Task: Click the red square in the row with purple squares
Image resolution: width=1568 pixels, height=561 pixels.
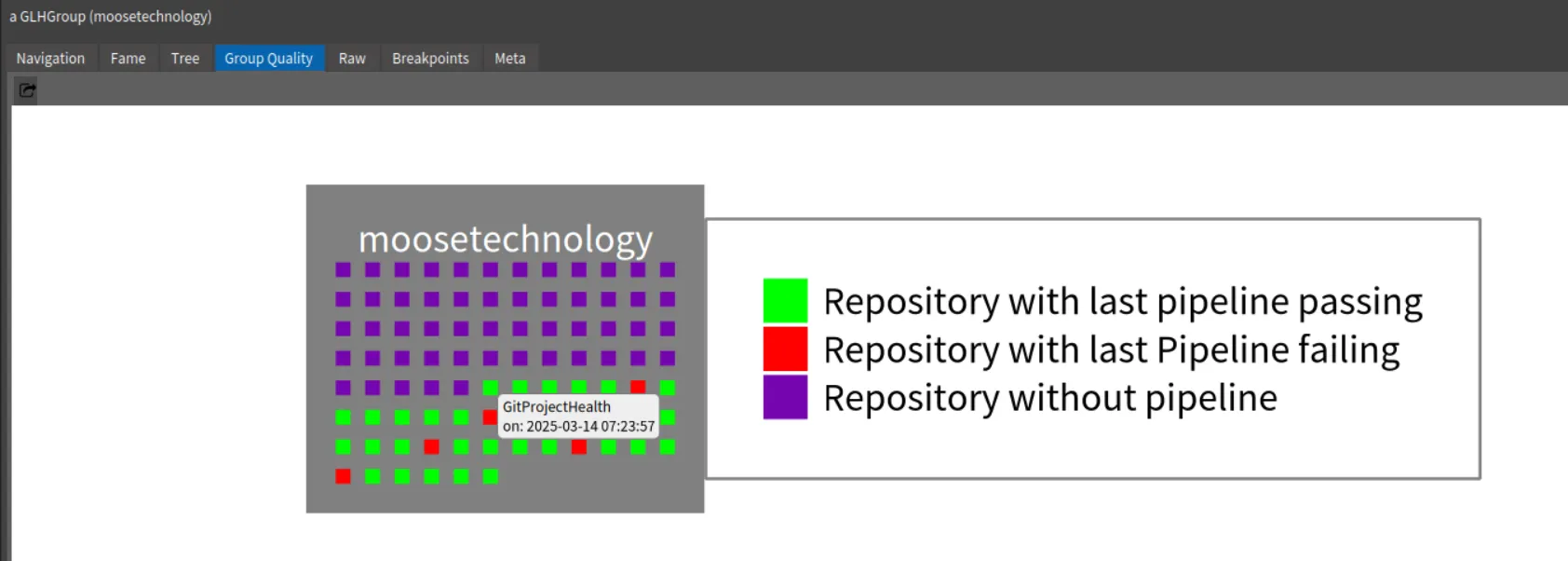Action: (x=638, y=387)
